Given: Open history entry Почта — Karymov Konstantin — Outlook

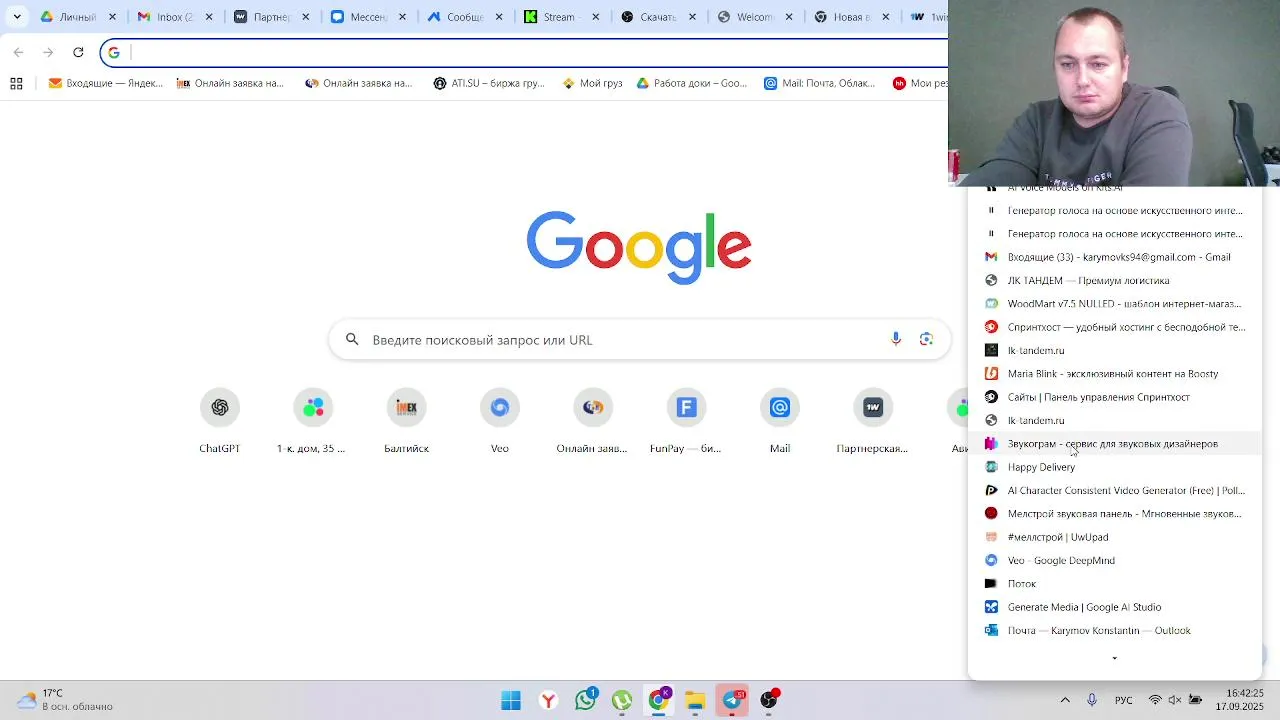Looking at the screenshot, I should (x=1114, y=631).
